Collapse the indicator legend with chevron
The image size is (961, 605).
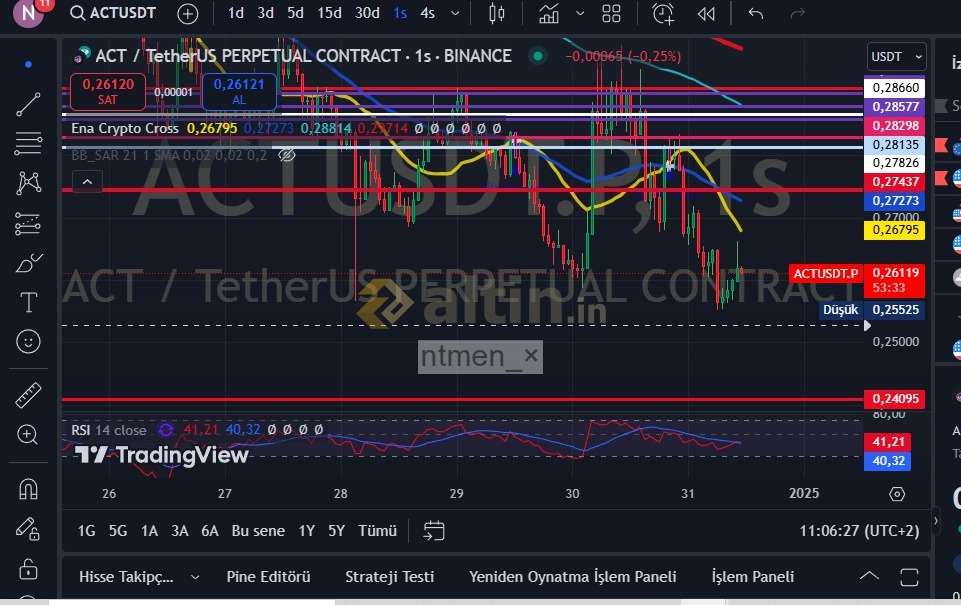pyautogui.click(x=87, y=182)
